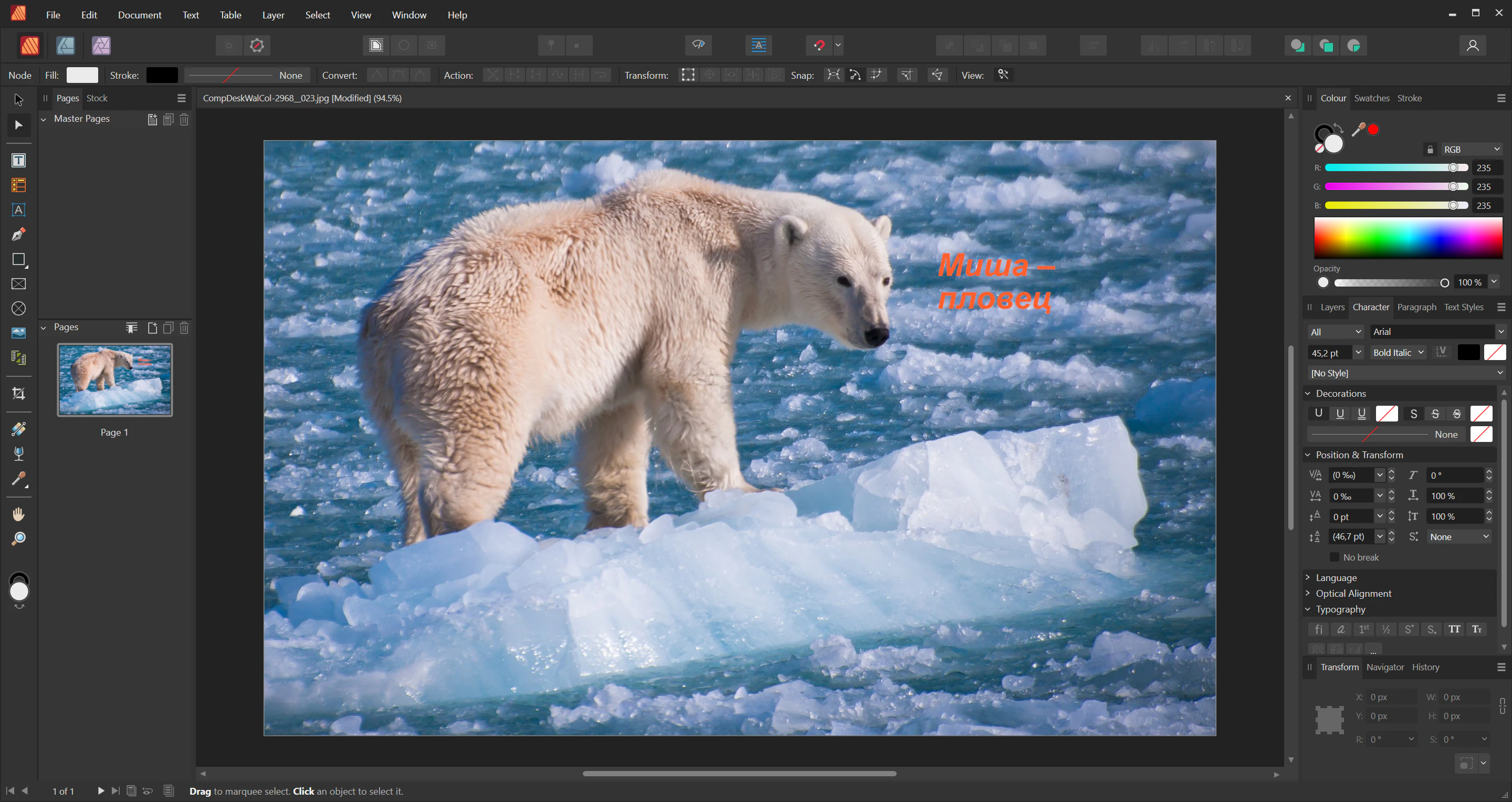Switch to the Paragraph tab

(1416, 307)
